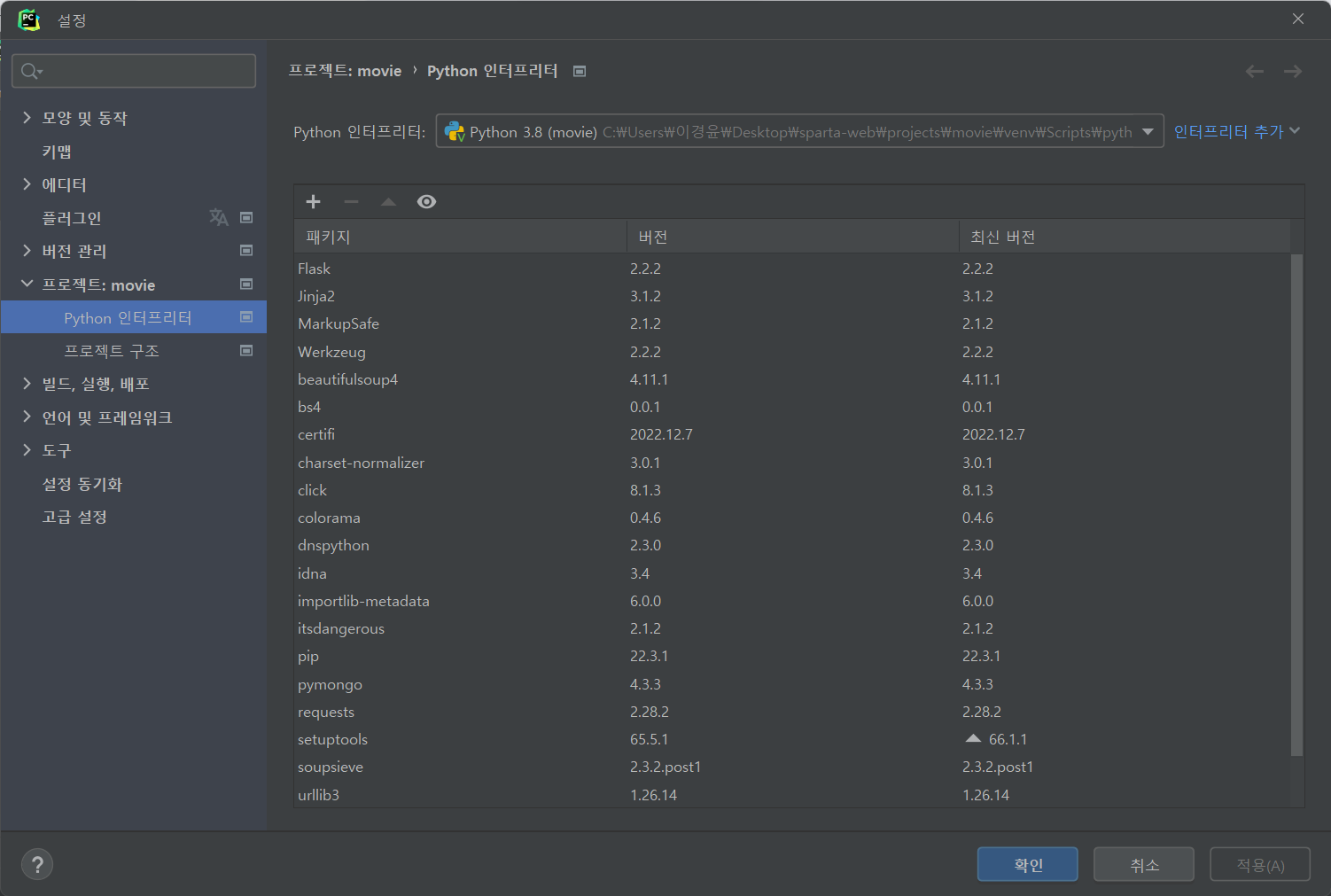The width and height of the screenshot is (1331, 896).
Task: Open the 인터프리터 추가 menu
Action: 1237,131
